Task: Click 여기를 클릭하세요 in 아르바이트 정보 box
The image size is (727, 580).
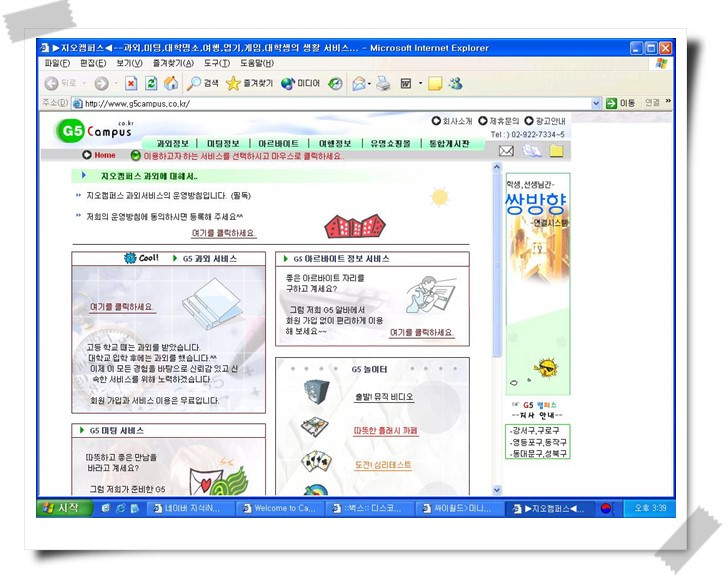Action: [421, 332]
